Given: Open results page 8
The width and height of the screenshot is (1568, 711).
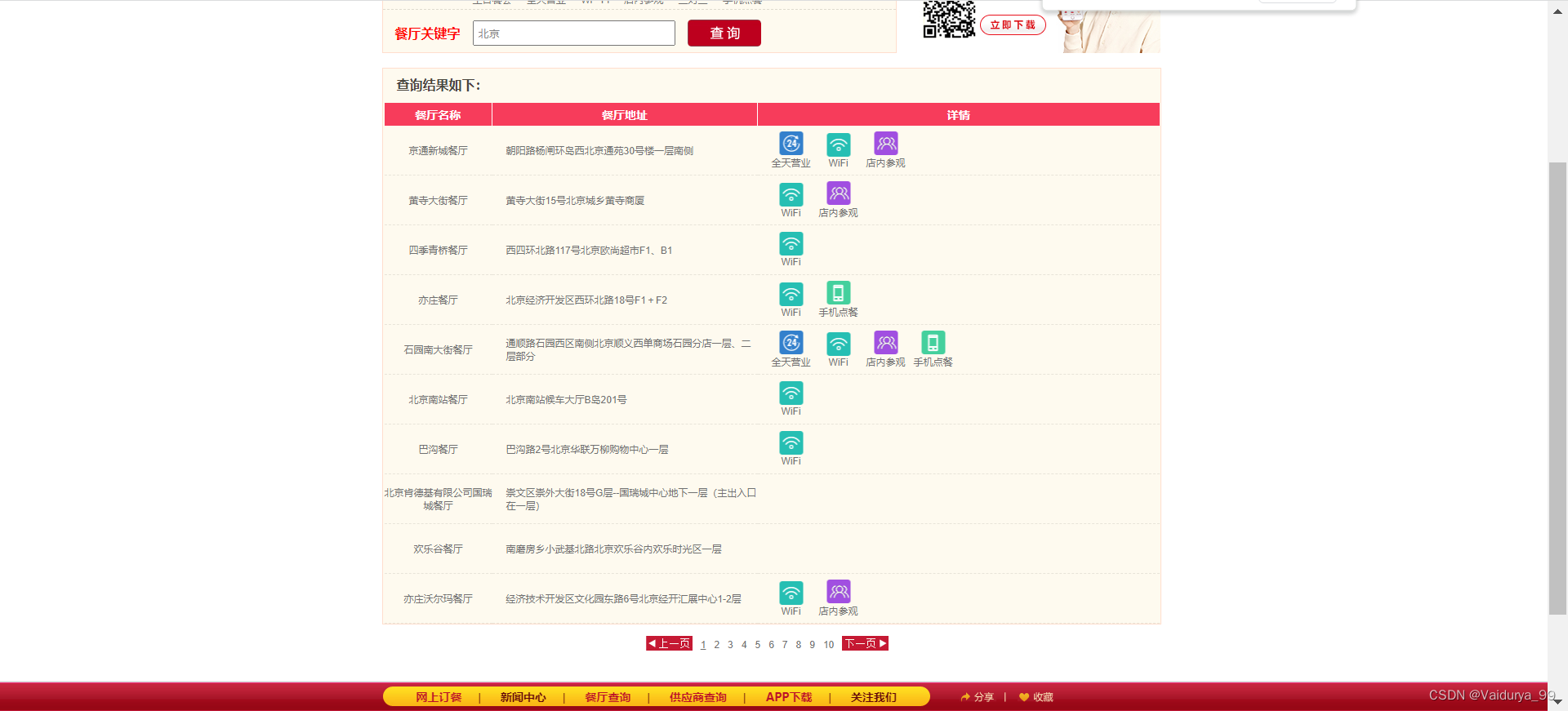Looking at the screenshot, I should coord(799,645).
